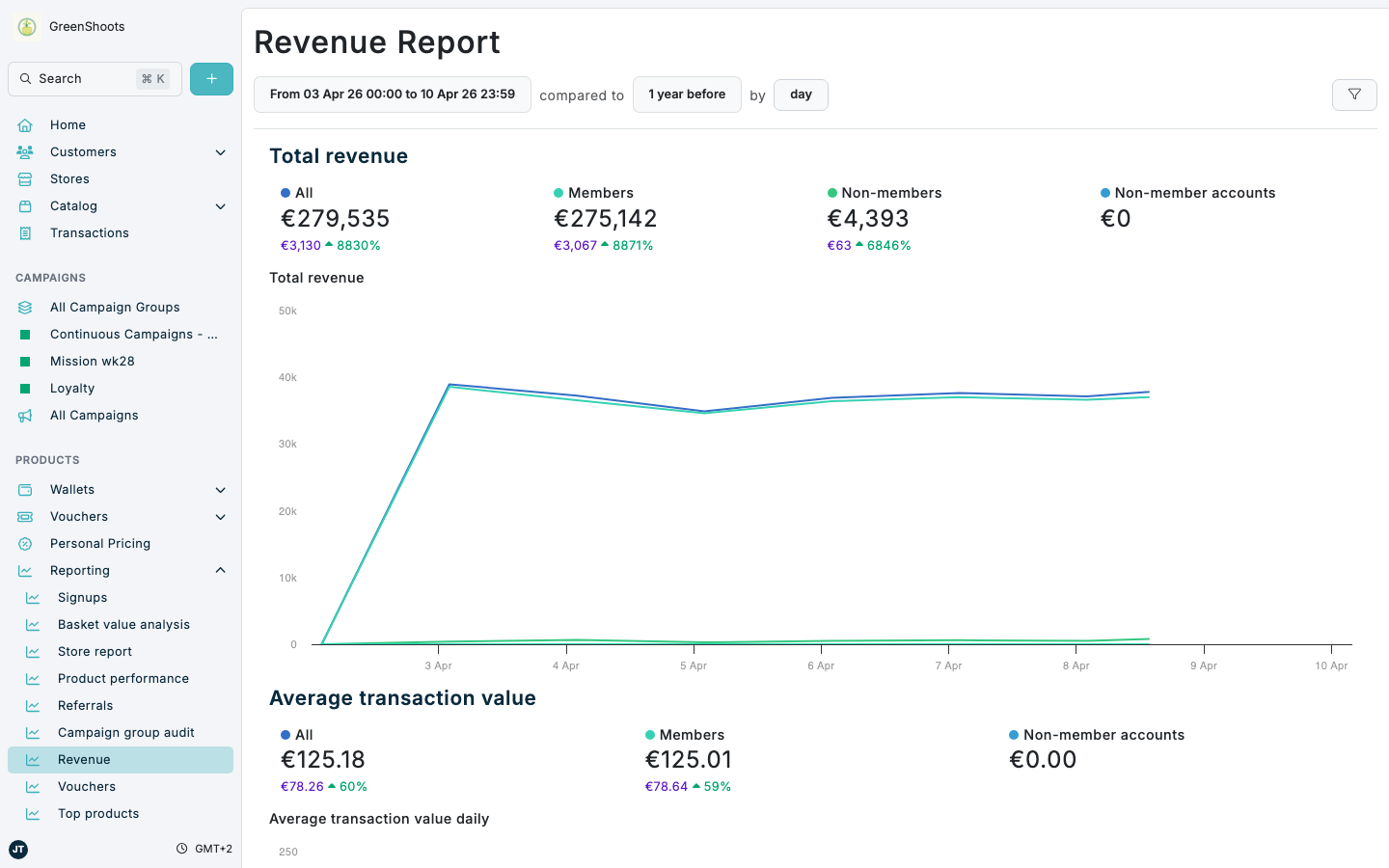Go to the Home page
Viewport: 1389px width, 868px height.
point(68,124)
